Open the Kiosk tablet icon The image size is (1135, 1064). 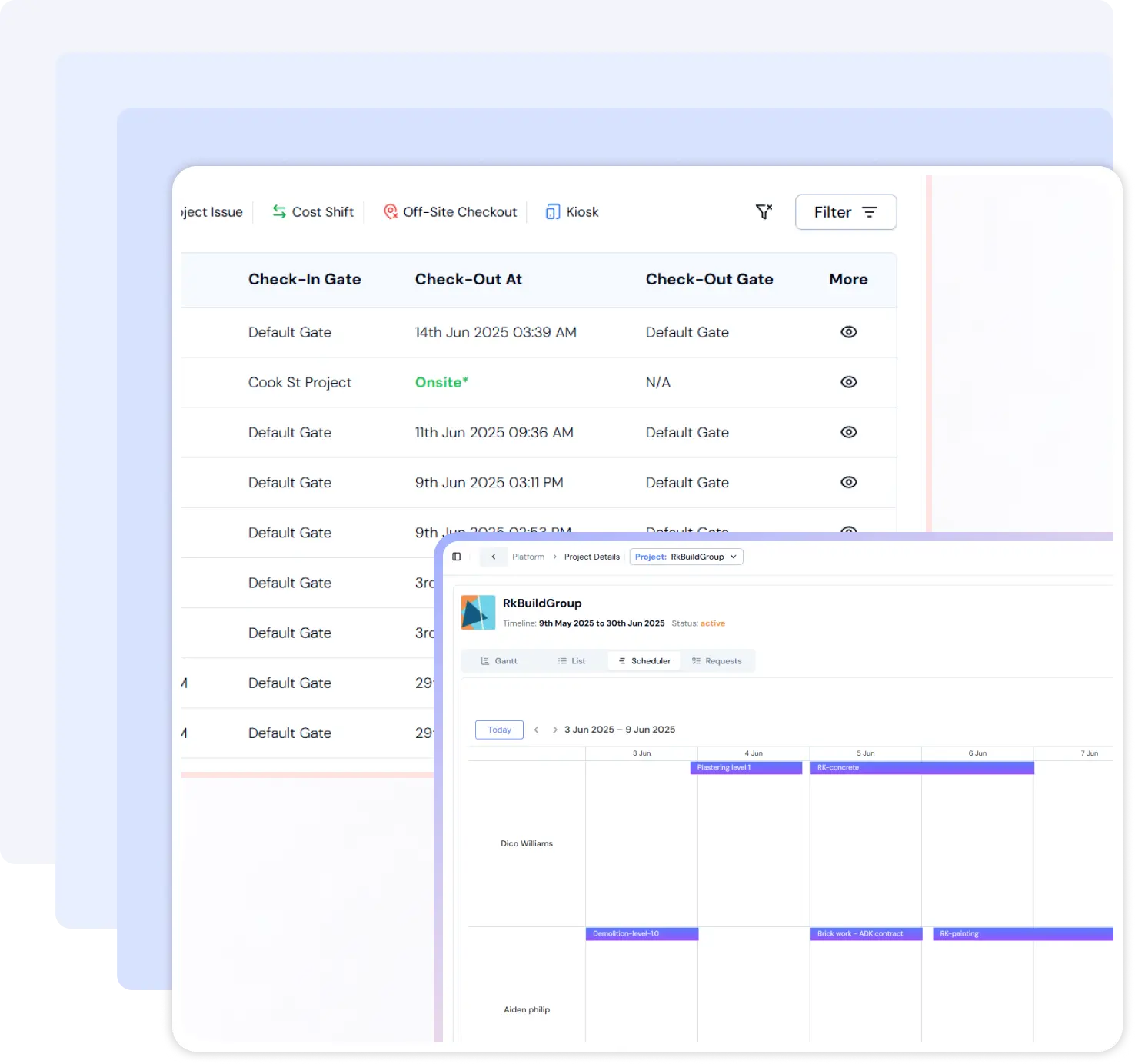[x=553, y=212]
